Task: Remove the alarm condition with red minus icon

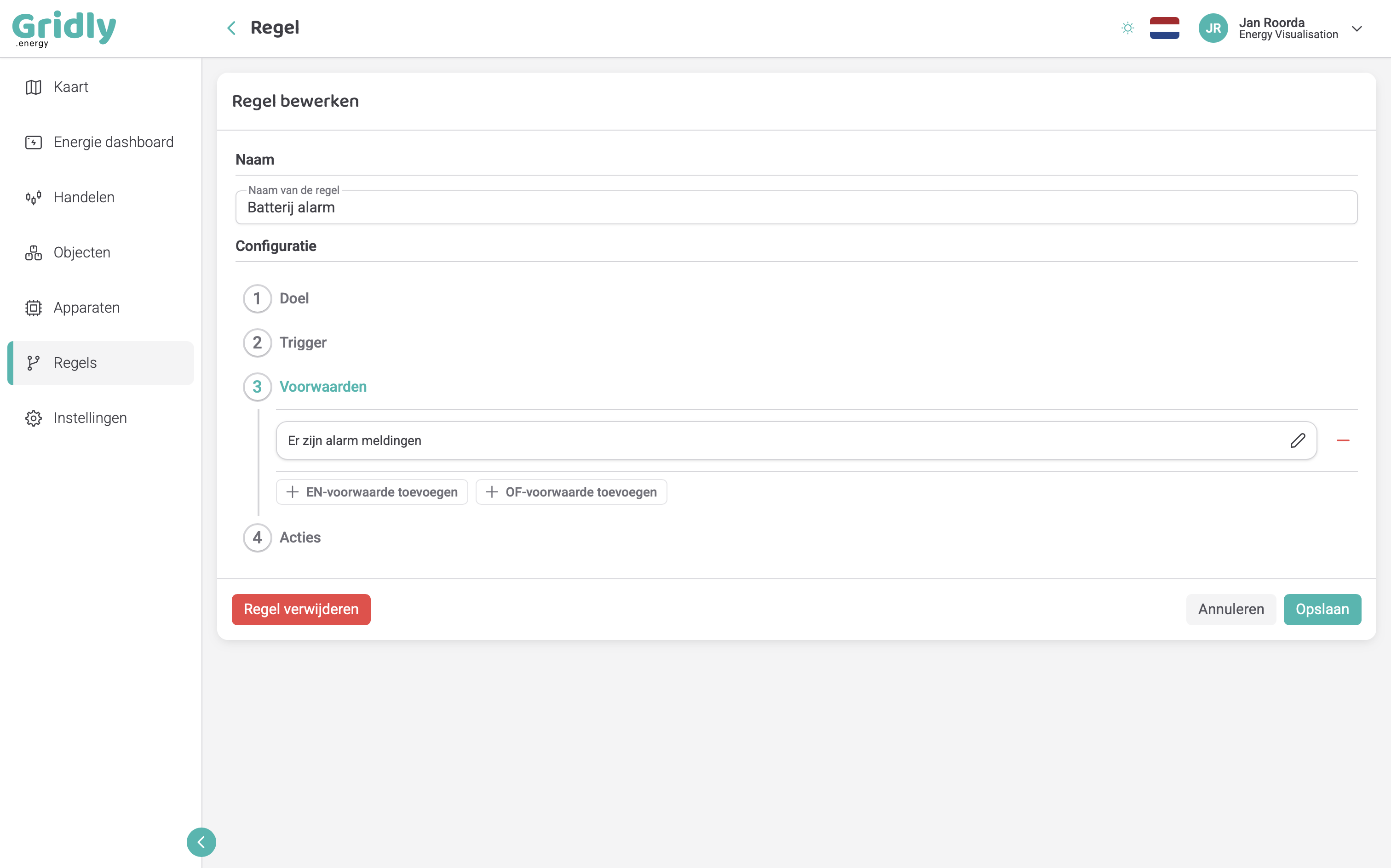Action: point(1343,440)
